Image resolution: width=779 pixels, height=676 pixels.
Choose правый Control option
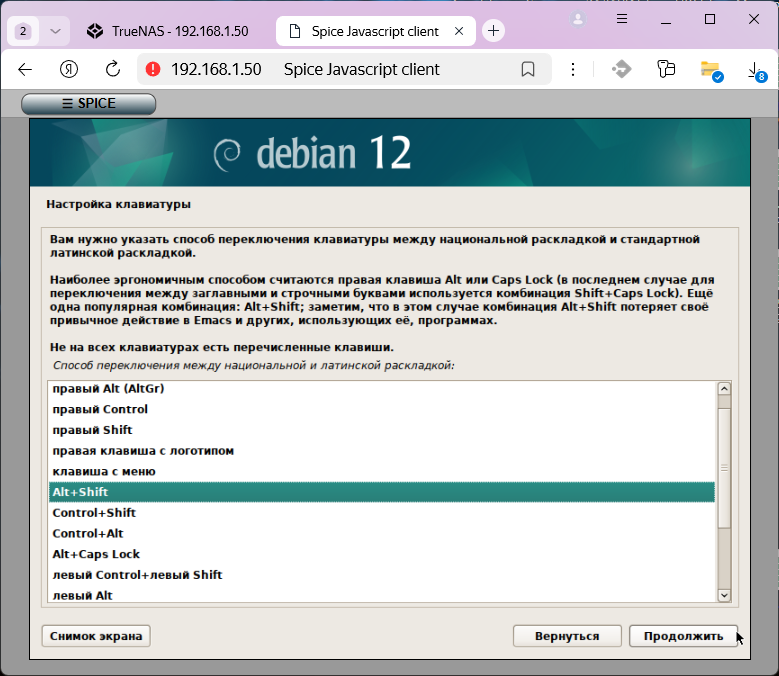click(x=382, y=409)
